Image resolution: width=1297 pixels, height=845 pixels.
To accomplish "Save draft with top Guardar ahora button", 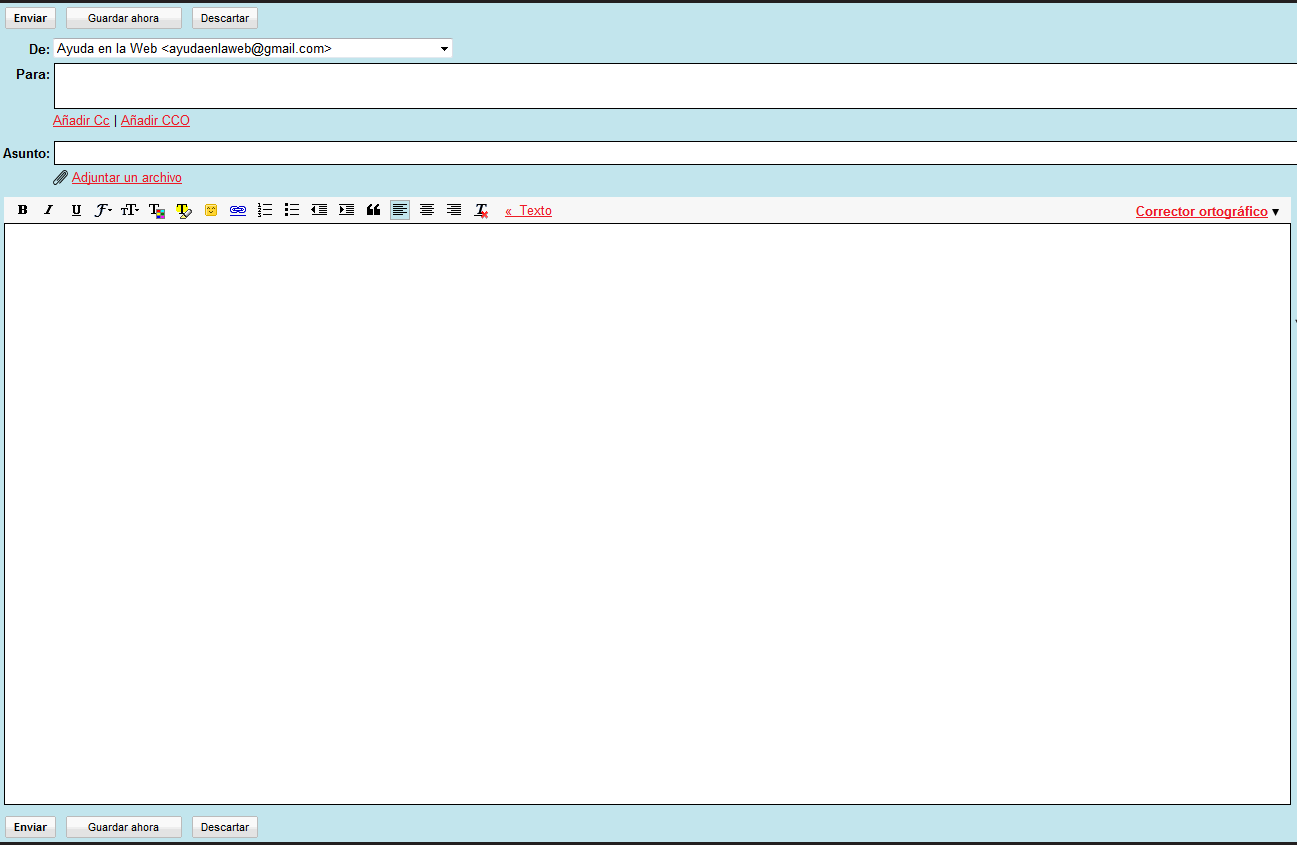I will point(124,18).
